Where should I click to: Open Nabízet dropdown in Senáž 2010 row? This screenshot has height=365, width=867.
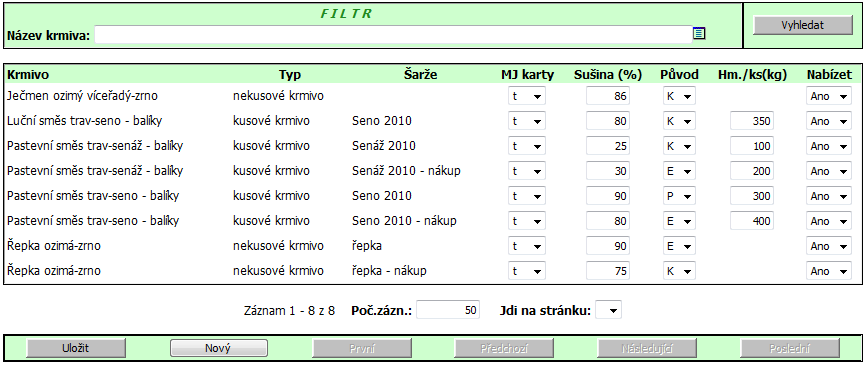829,146
